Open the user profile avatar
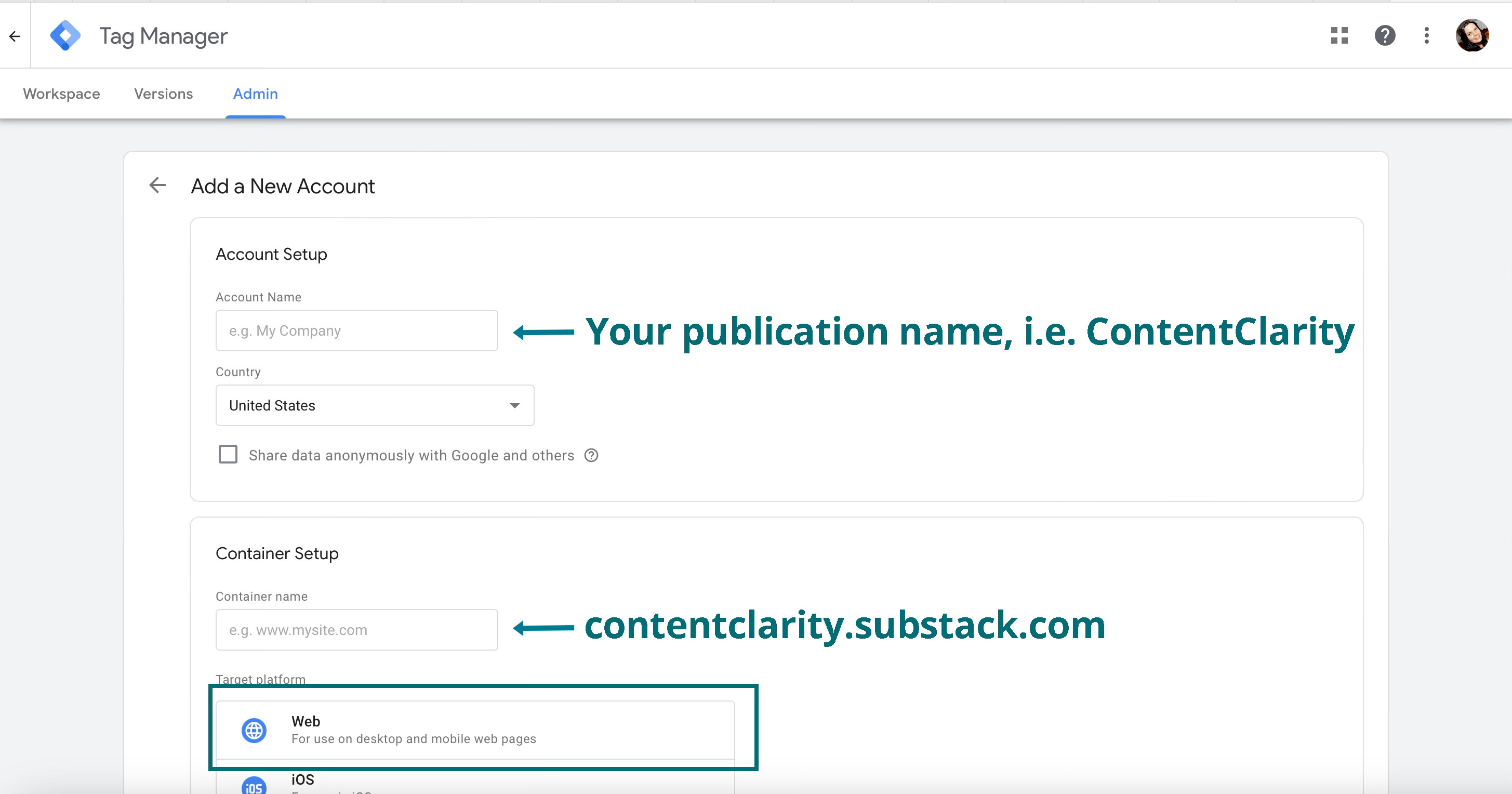Viewport: 1512px width, 794px height. [1472, 36]
